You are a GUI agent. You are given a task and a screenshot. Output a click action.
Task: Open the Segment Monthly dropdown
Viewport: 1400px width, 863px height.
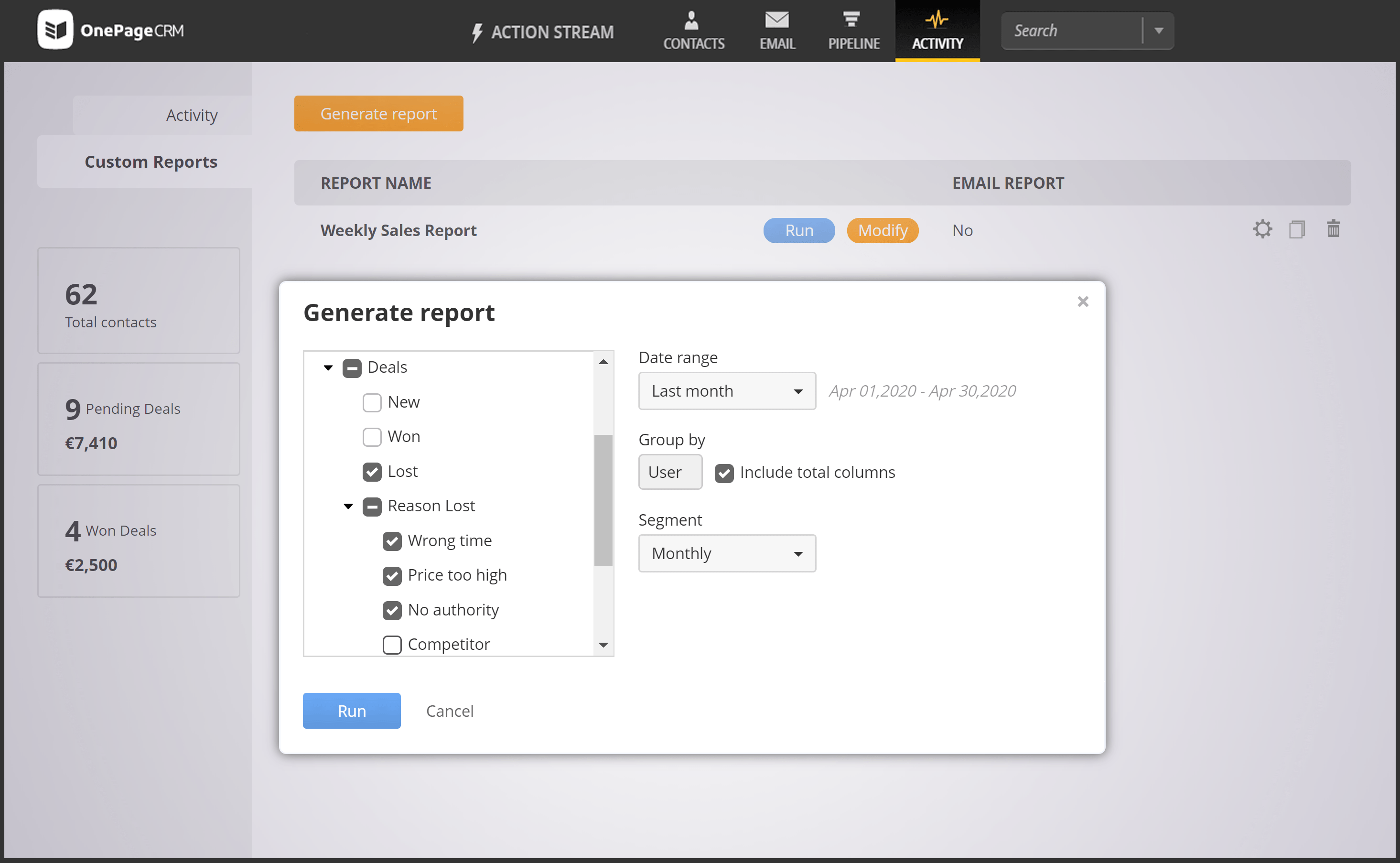(727, 553)
